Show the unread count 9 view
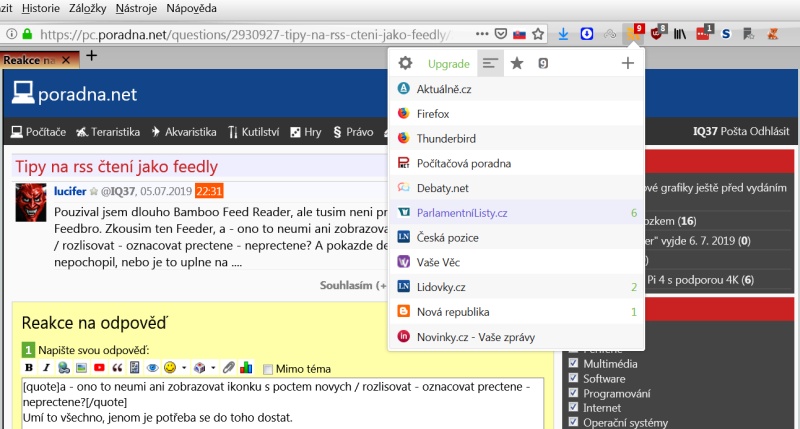The height and width of the screenshot is (429, 800). (x=543, y=63)
